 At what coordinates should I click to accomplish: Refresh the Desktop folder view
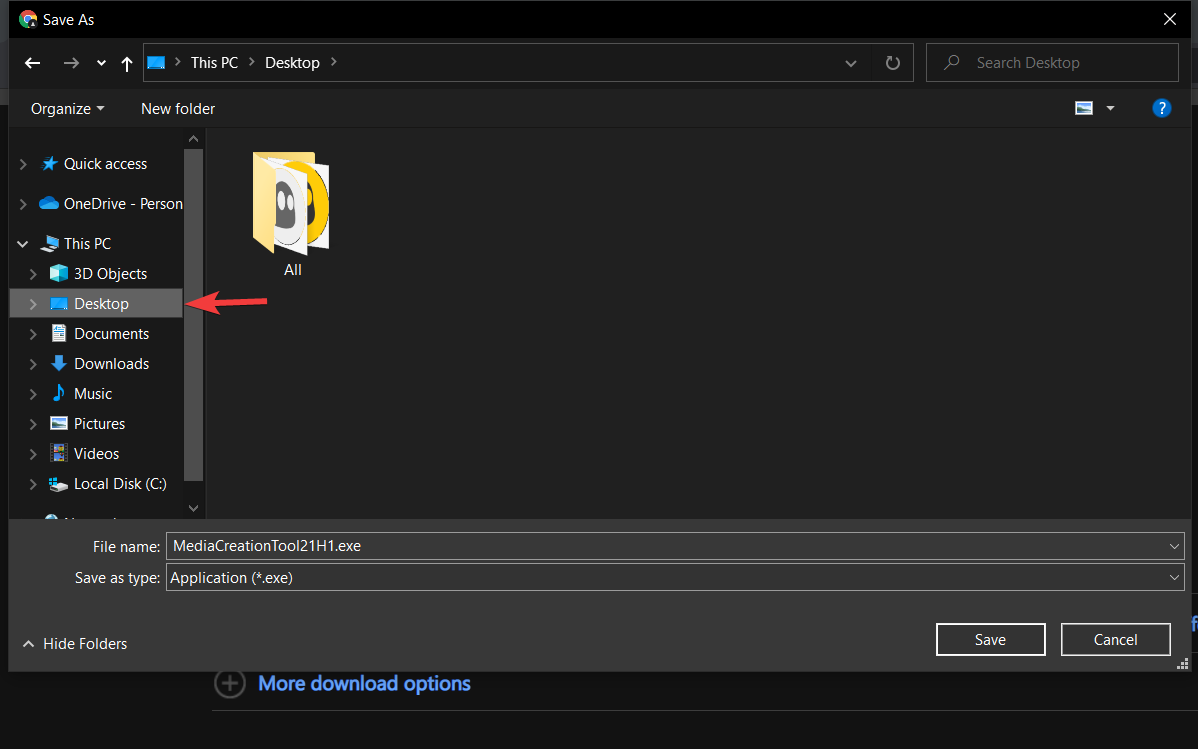click(892, 63)
